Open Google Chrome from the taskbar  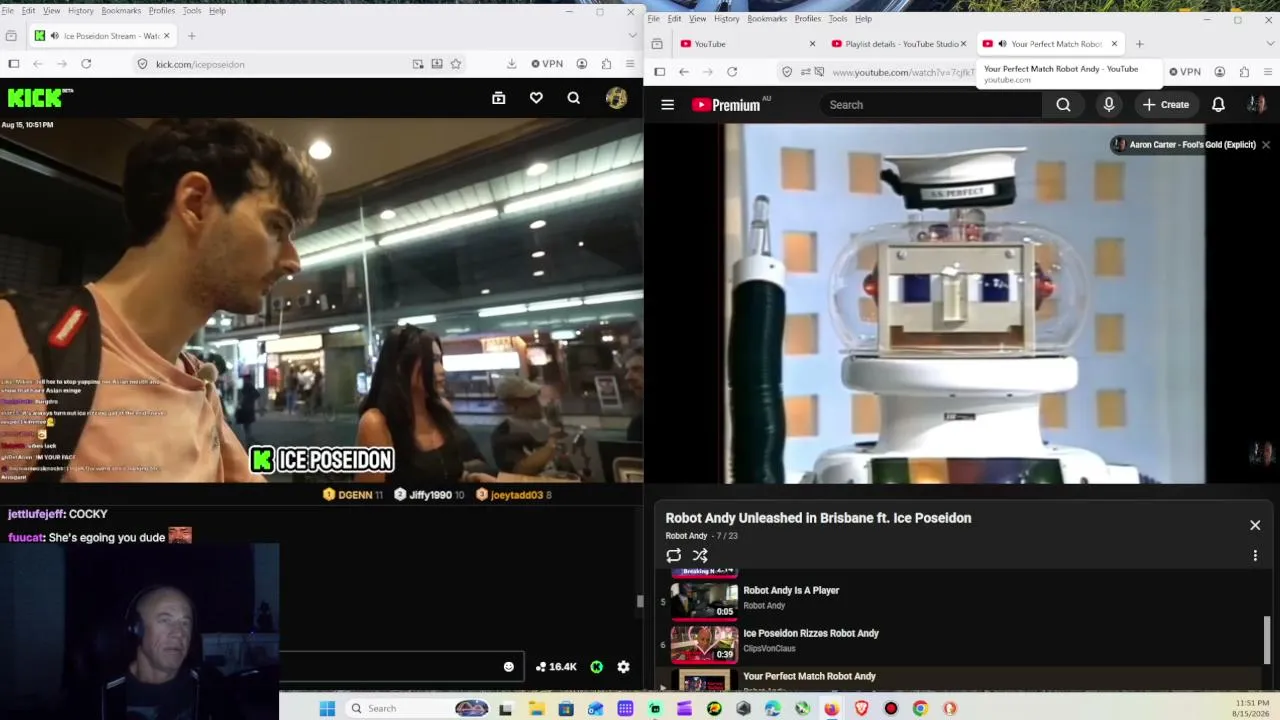pyautogui.click(x=920, y=709)
